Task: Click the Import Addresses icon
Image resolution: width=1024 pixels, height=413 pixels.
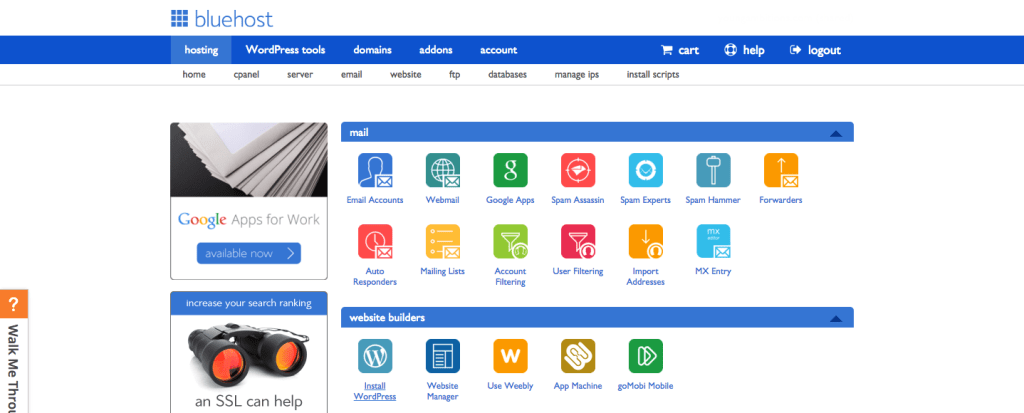Action: pyautogui.click(x=645, y=242)
